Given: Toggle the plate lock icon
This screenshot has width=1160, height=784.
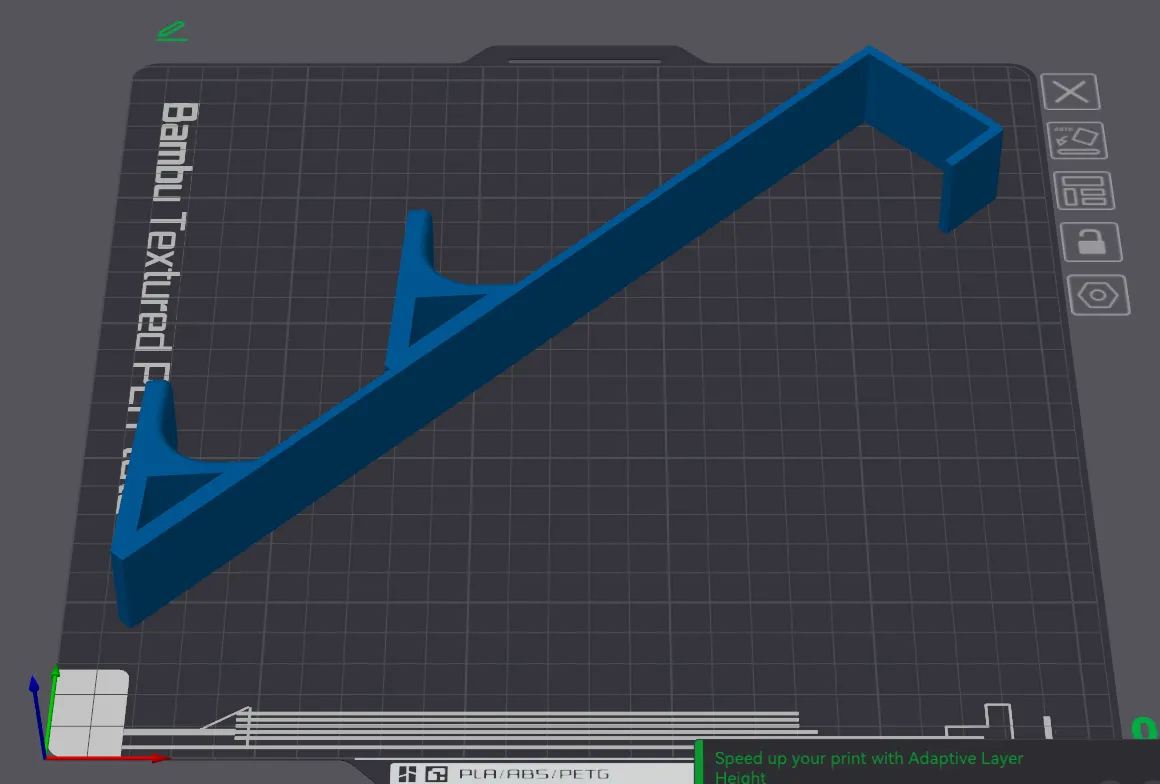Looking at the screenshot, I should (x=1091, y=242).
